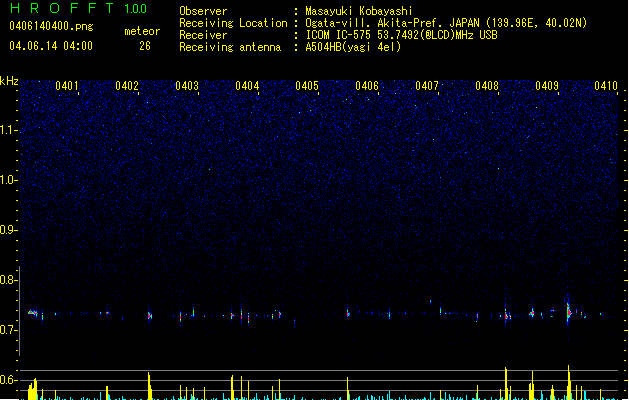The height and width of the screenshot is (400, 629).
Task: Click the tallest yellow intensity bar after 0409
Action: click(x=569, y=382)
